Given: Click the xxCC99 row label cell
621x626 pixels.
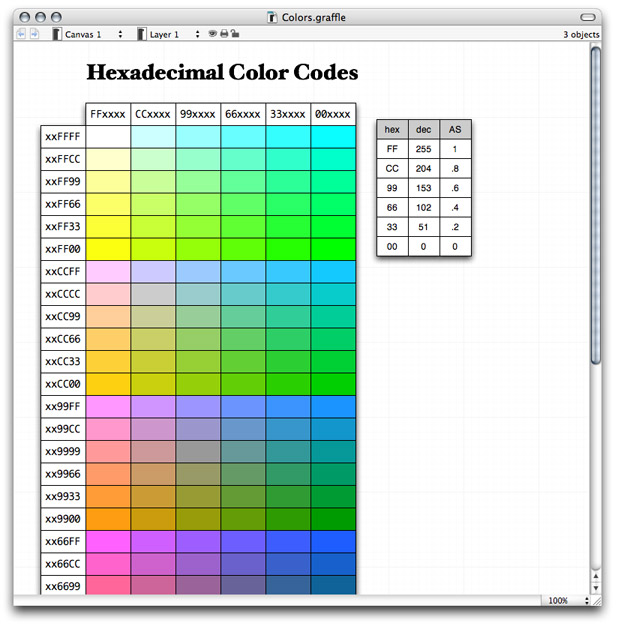Looking at the screenshot, I should pyautogui.click(x=62, y=317).
